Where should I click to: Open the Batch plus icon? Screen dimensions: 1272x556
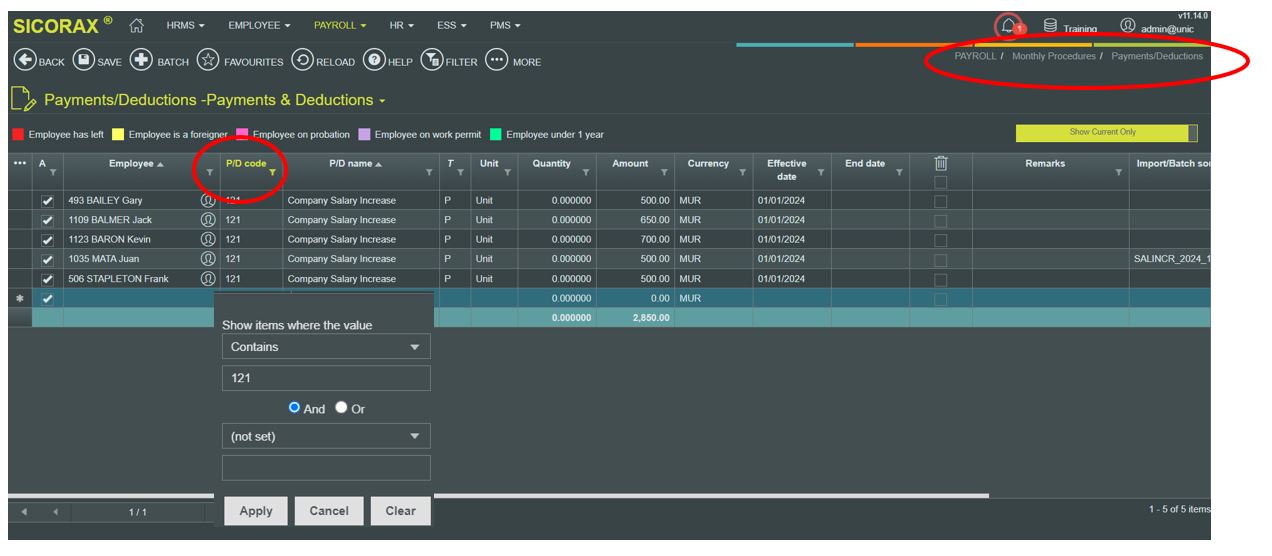pos(142,61)
